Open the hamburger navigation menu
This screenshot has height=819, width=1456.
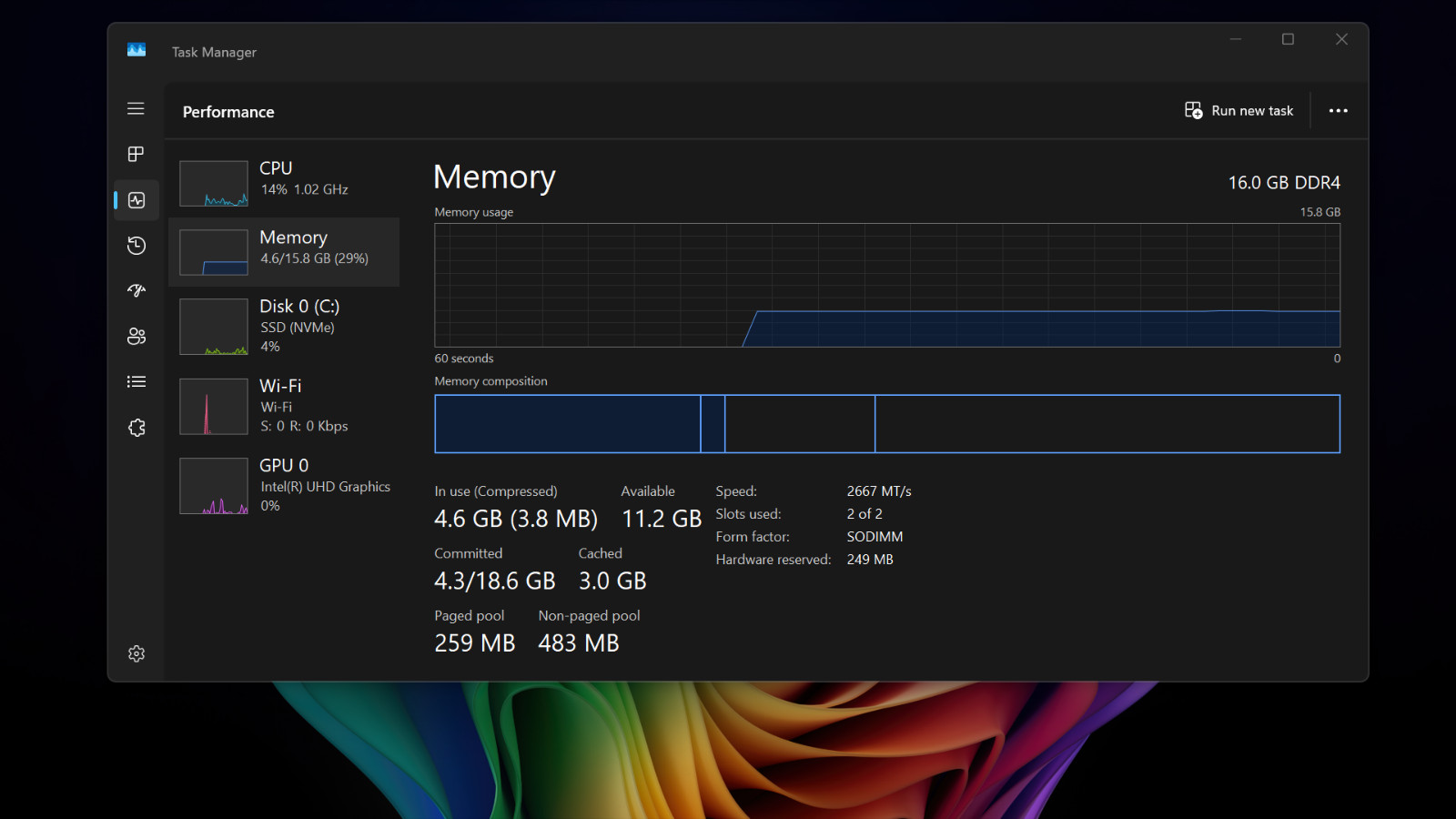pyautogui.click(x=136, y=109)
